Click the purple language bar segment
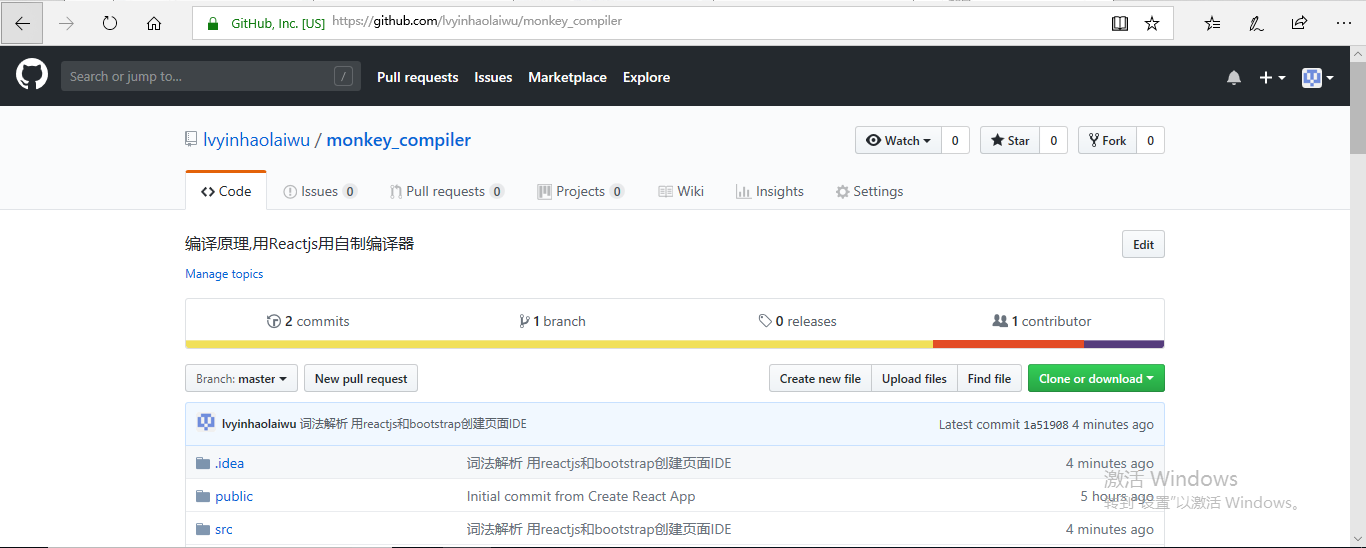 pos(1124,344)
